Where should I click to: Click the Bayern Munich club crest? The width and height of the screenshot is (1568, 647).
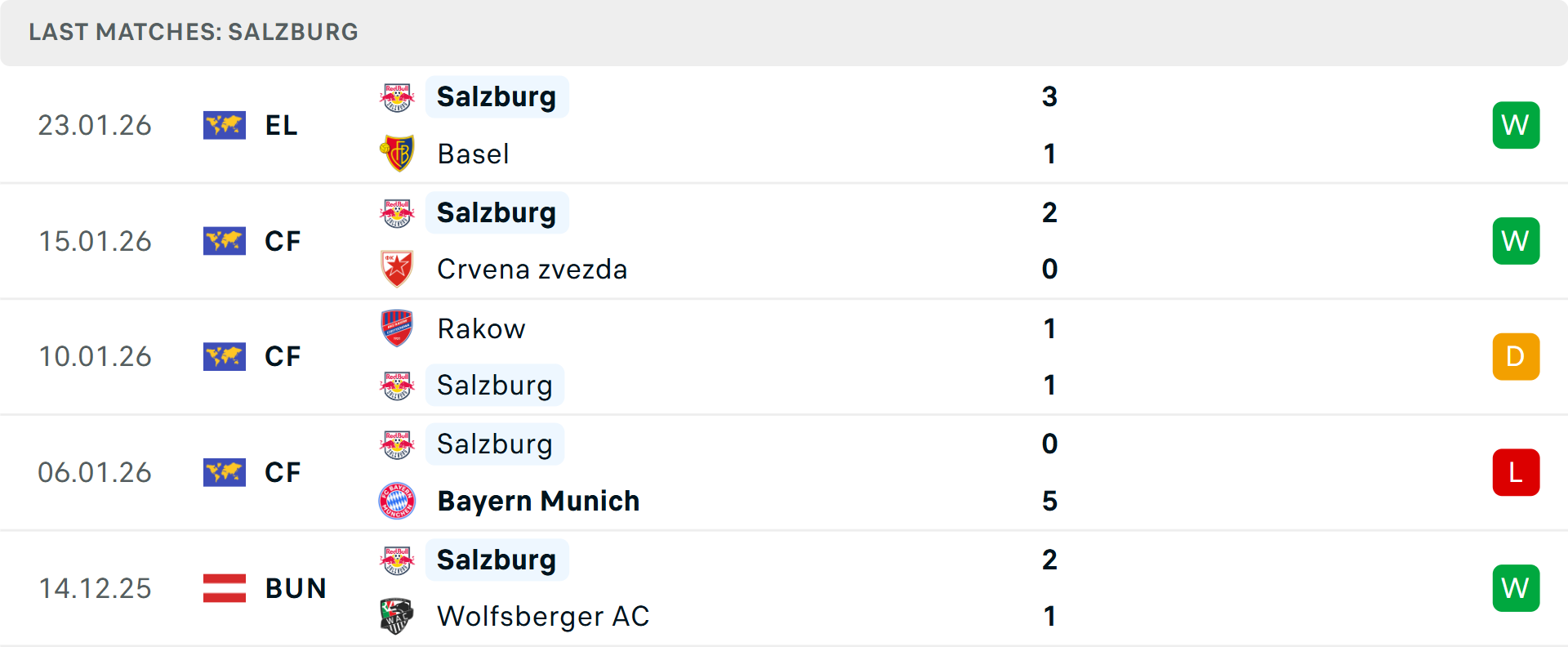point(397,501)
